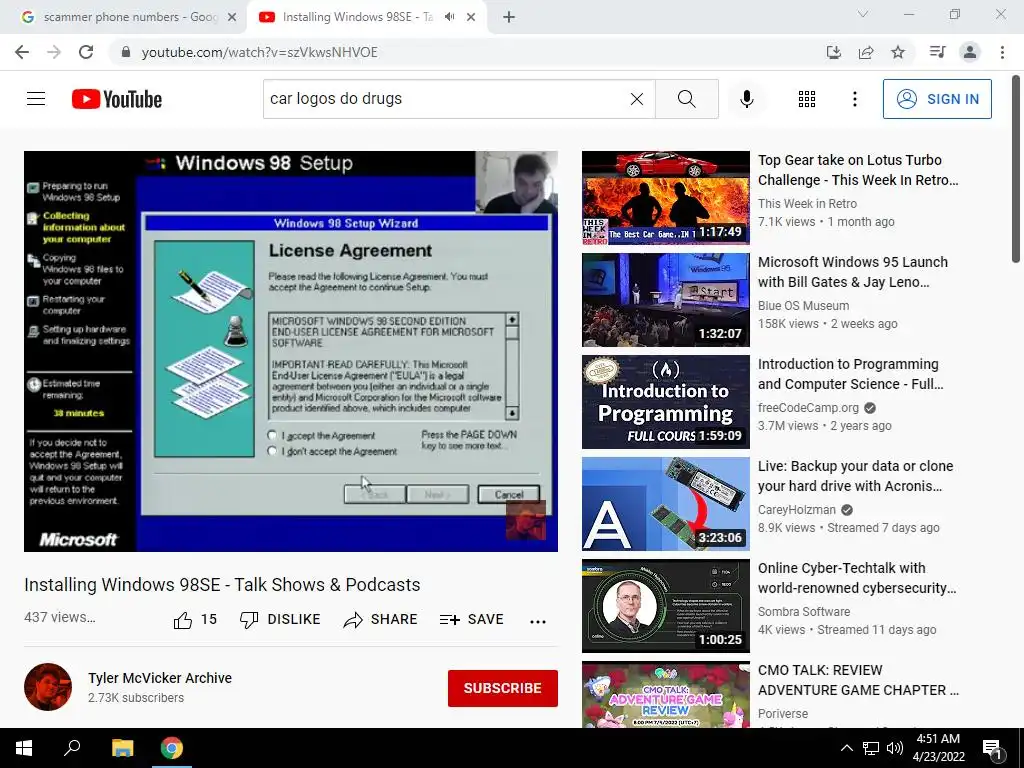Mute the tab via its speaker icon

[x=449, y=17]
